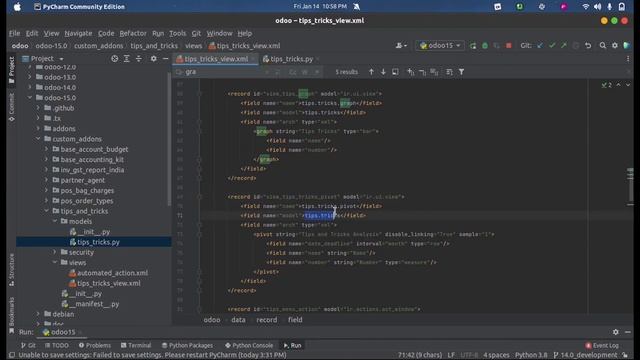Viewport: 640px width, 360px height.
Task: Open the File menu
Action: [x=14, y=33]
